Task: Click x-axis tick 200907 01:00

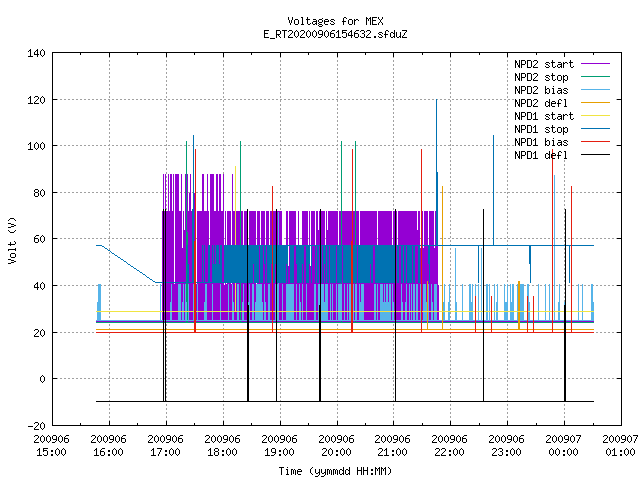Action: coord(620,445)
